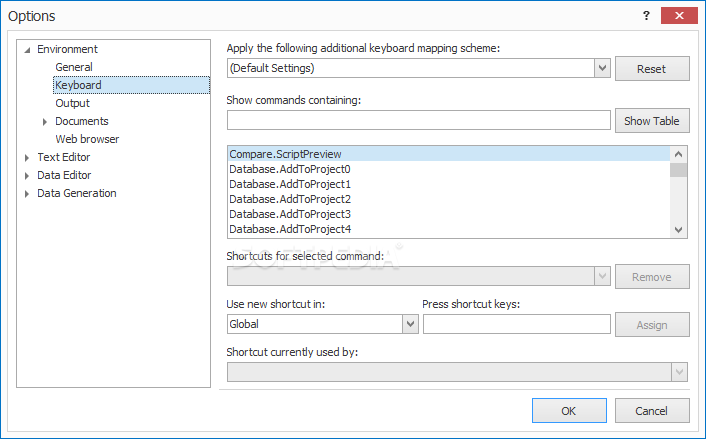
Task: Open the Global shortcut scope dropdown
Action: click(410, 324)
